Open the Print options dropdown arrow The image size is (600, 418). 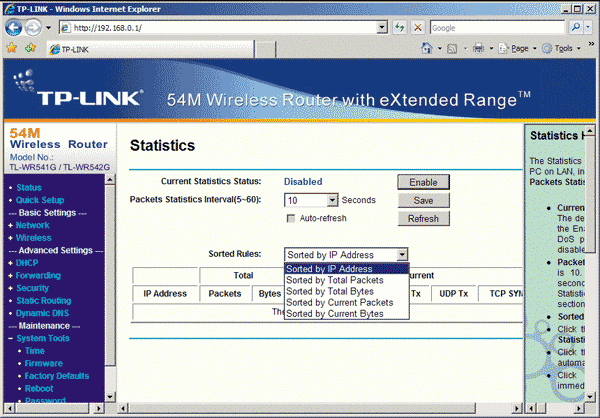[x=491, y=49]
